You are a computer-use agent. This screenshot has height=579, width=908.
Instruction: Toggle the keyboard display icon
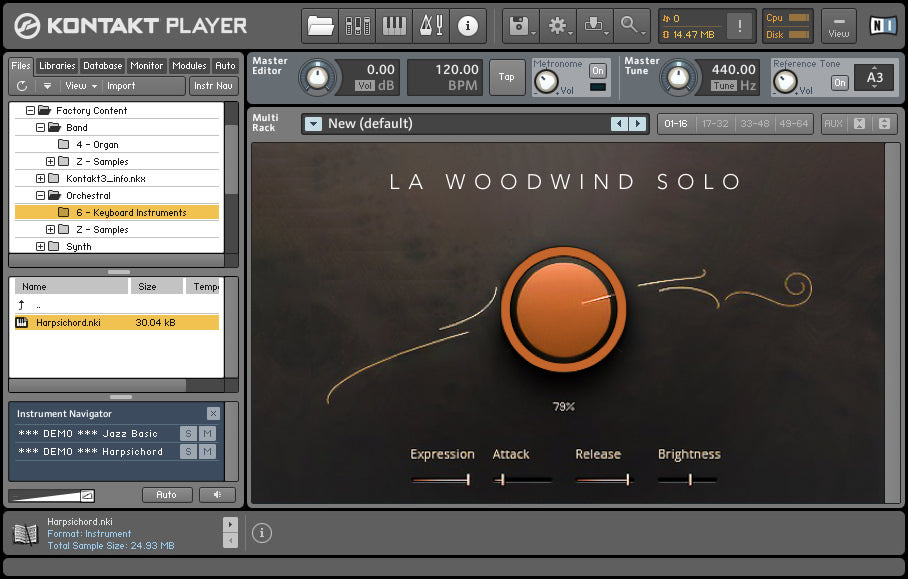point(395,27)
